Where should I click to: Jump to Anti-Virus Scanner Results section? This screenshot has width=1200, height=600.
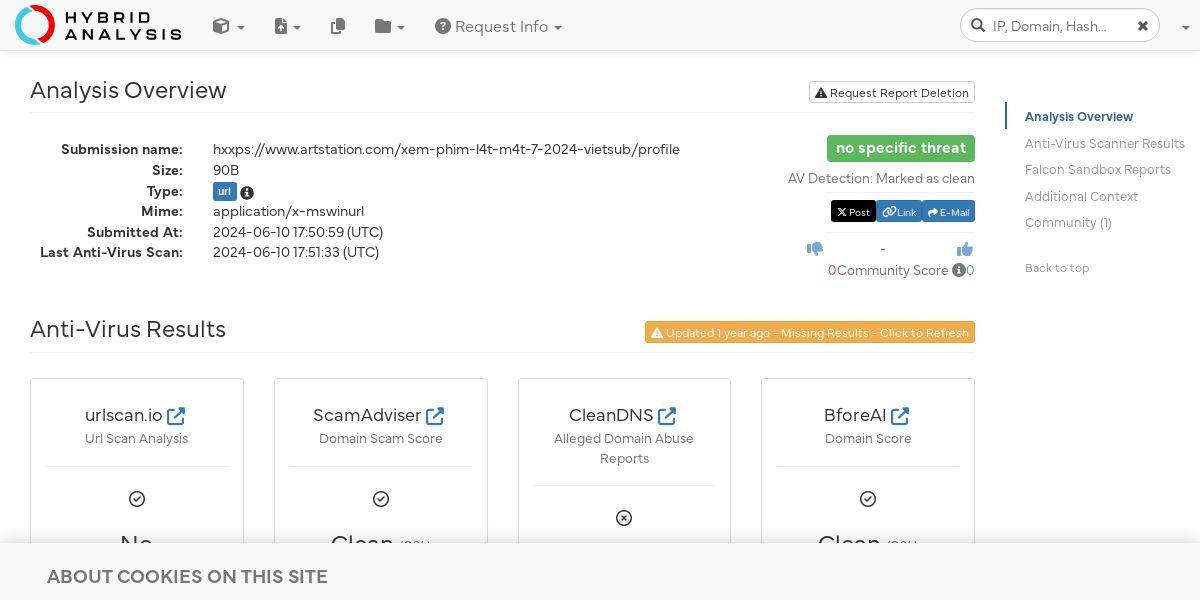click(1105, 144)
